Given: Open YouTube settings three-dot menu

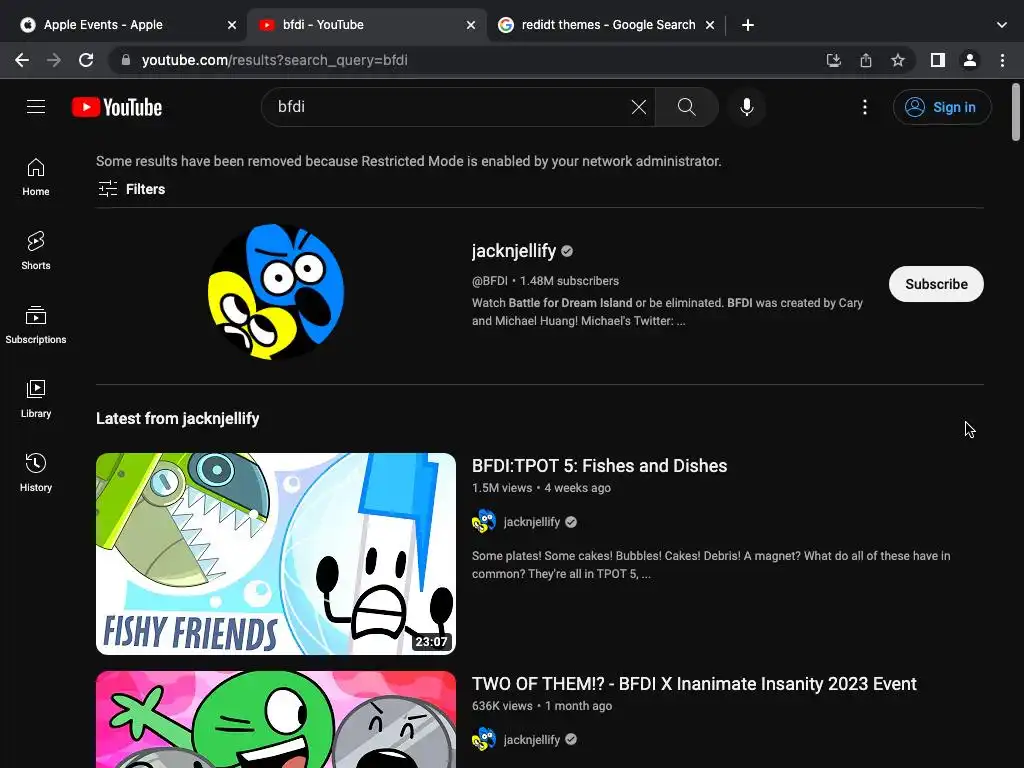Looking at the screenshot, I should point(865,107).
